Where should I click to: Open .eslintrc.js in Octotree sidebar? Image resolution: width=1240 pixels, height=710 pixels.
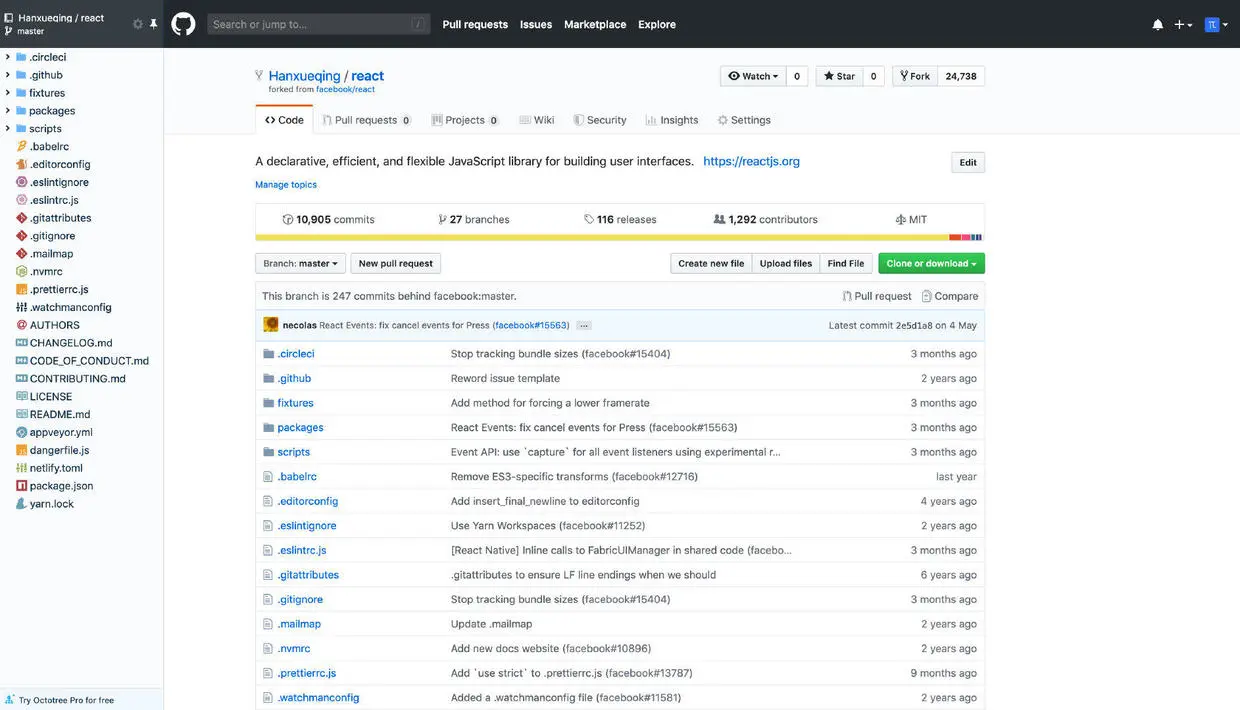click(x=54, y=200)
